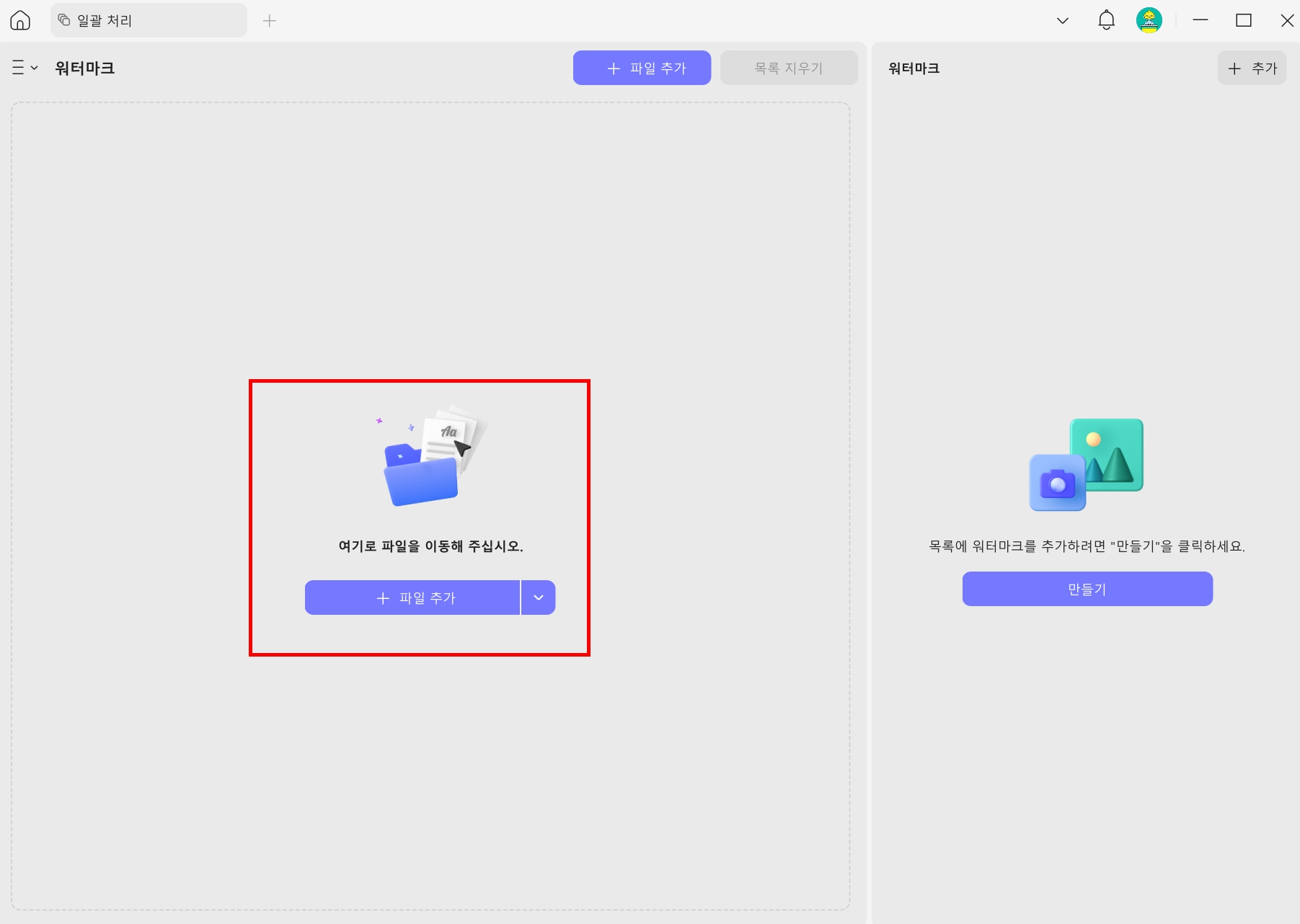Click the watermark panel instruction text
This screenshot has height=924, width=1300.
pos(1087,546)
